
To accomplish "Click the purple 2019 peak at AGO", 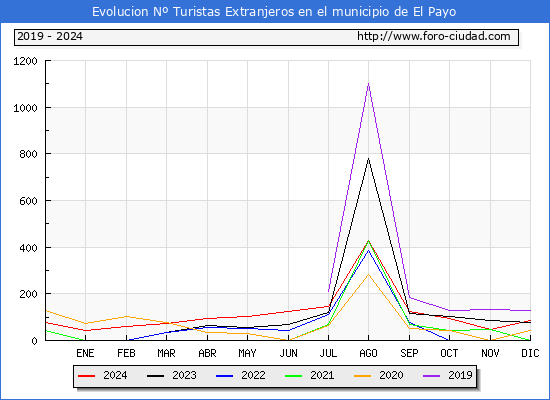I will click(x=368, y=84).
